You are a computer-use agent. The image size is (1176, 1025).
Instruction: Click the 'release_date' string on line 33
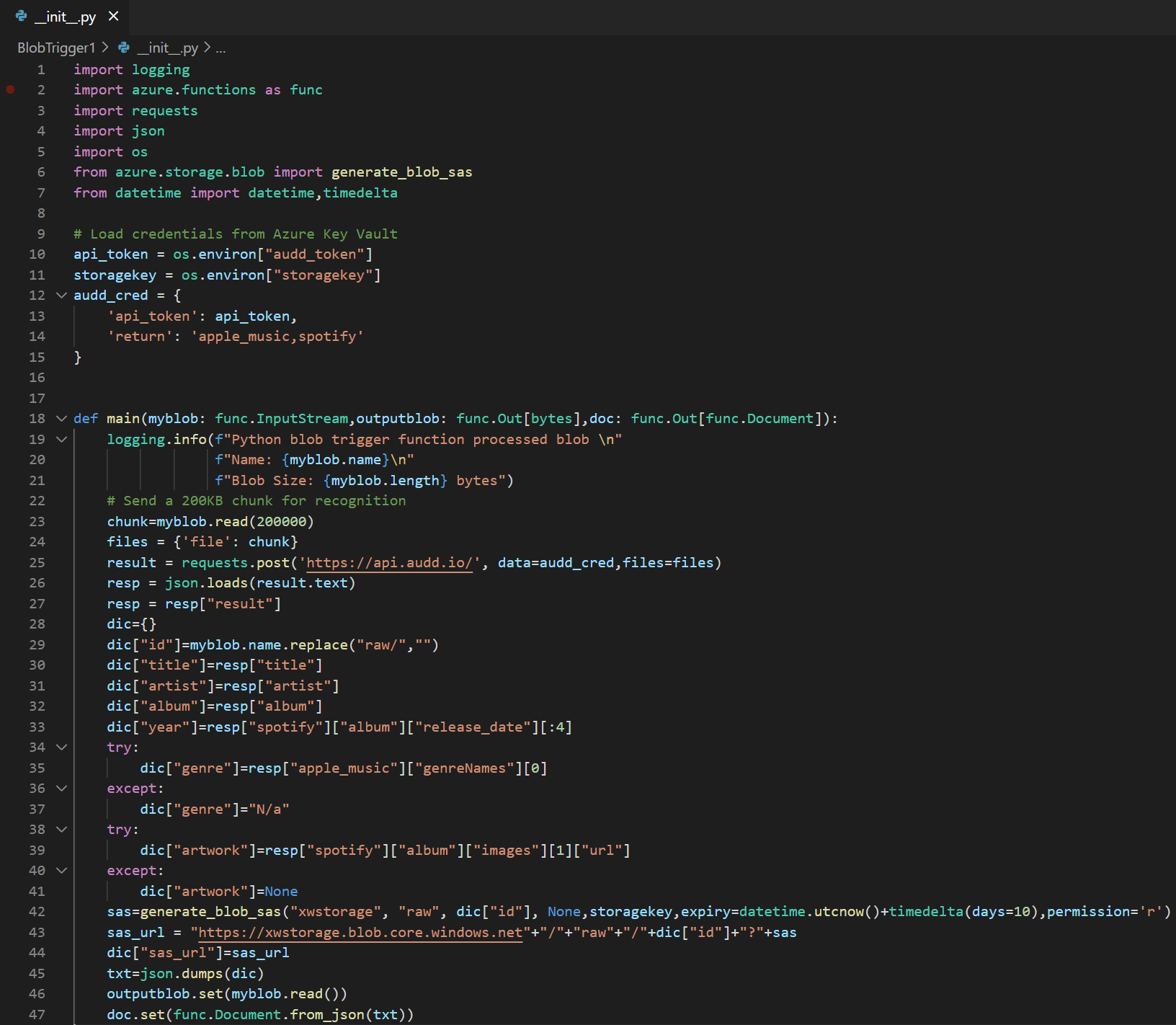(x=473, y=727)
